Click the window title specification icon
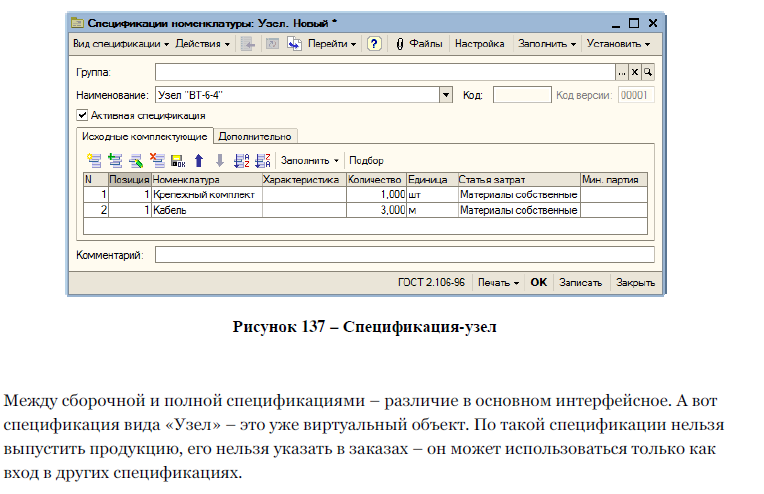The width and height of the screenshot is (764, 494). (x=77, y=23)
